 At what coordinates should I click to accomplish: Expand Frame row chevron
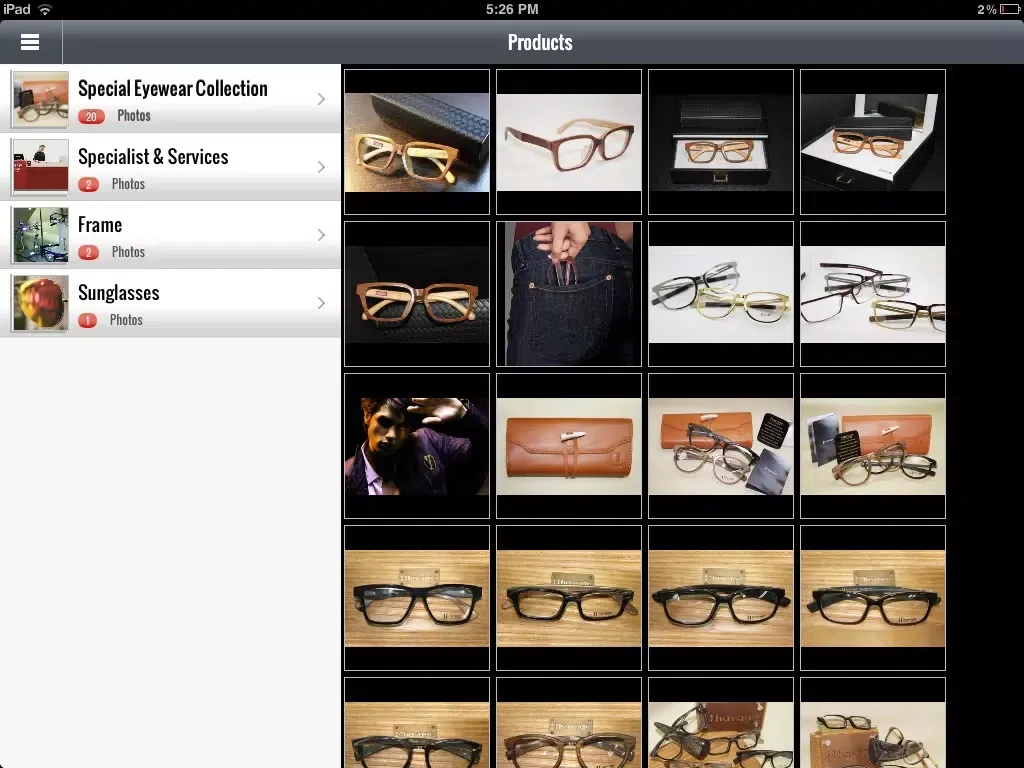[x=321, y=235]
